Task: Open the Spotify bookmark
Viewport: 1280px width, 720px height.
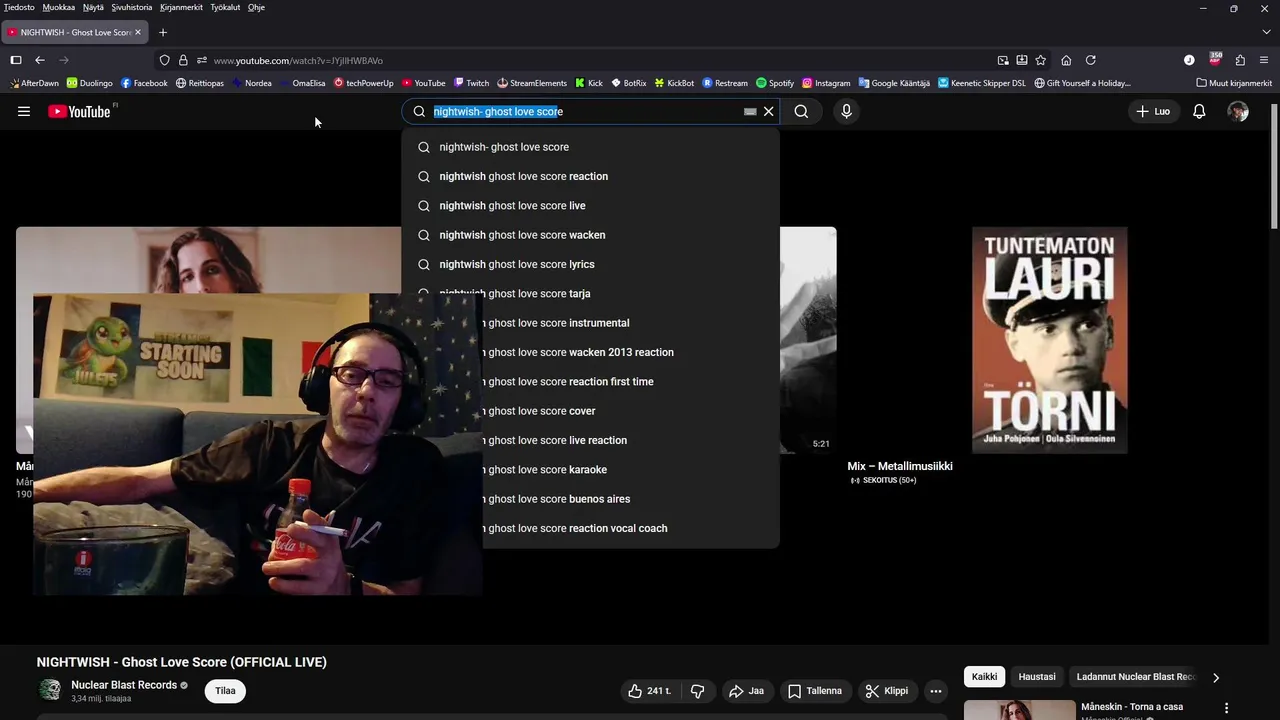Action: (775, 83)
